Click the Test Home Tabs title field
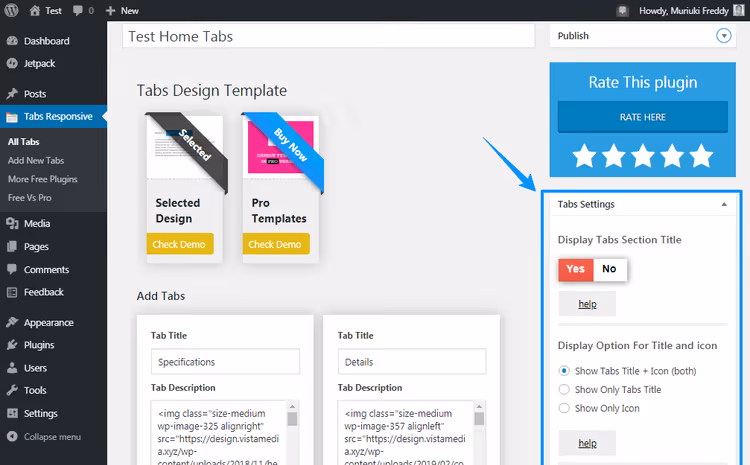Viewport: 750px width, 465px height. (x=329, y=36)
